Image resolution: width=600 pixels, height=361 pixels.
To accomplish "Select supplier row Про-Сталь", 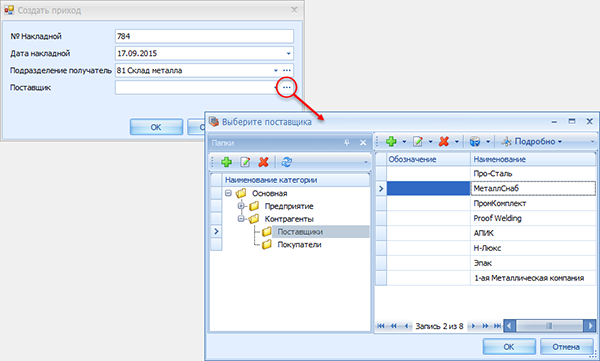I will tap(491, 173).
